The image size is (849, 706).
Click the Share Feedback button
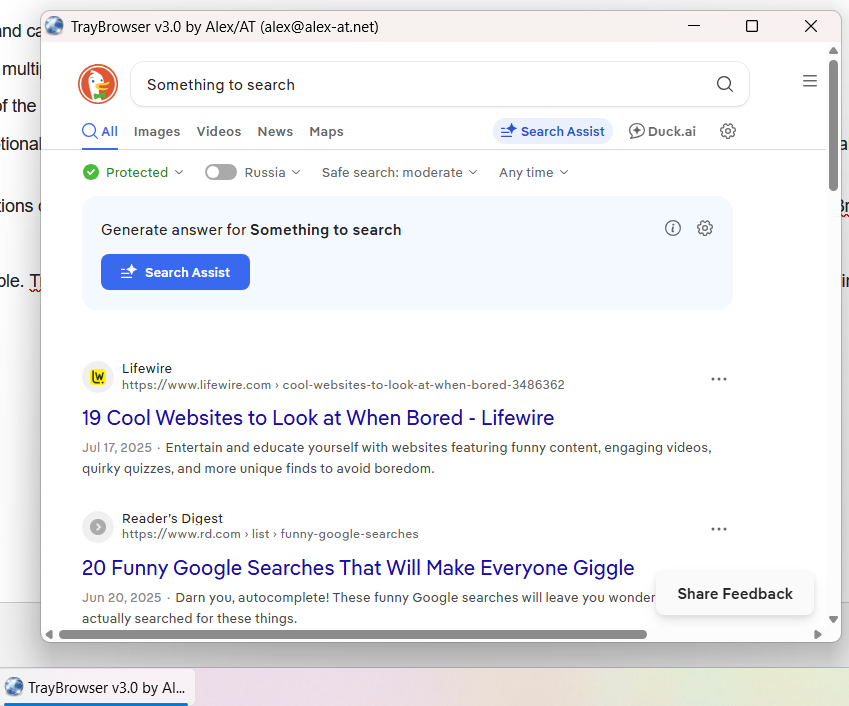tap(735, 594)
